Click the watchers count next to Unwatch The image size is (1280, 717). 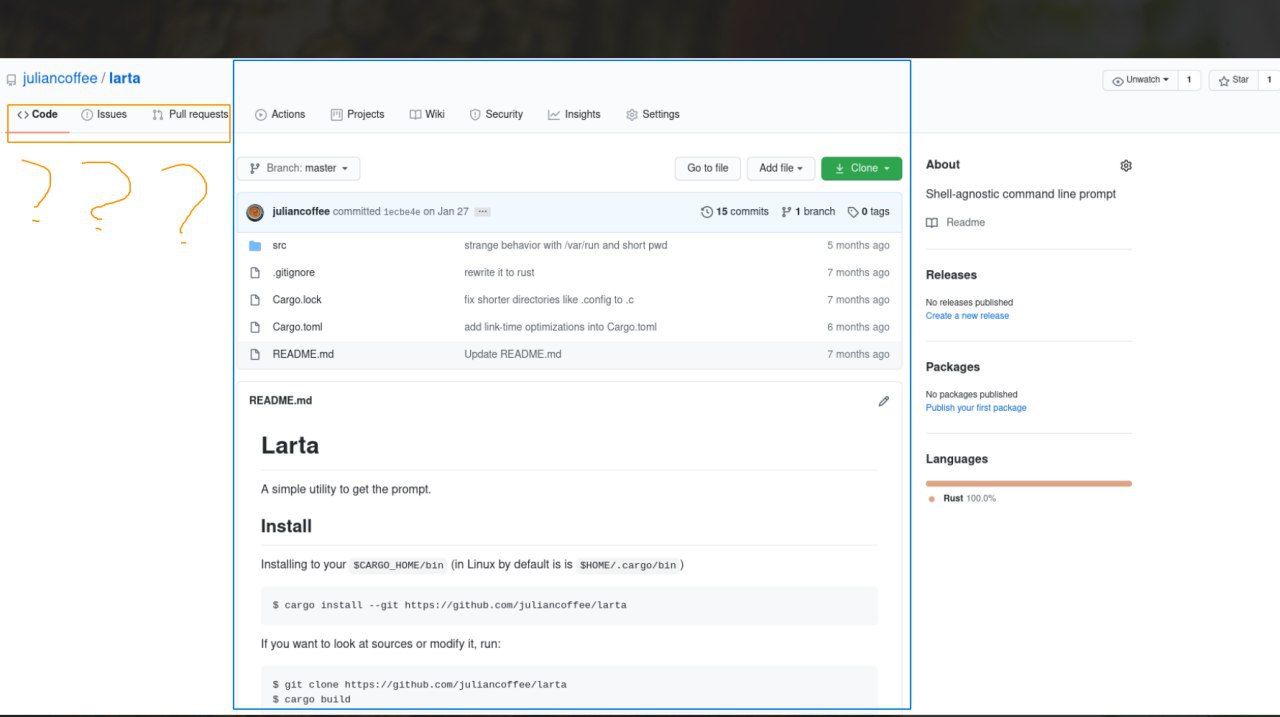(x=1189, y=80)
